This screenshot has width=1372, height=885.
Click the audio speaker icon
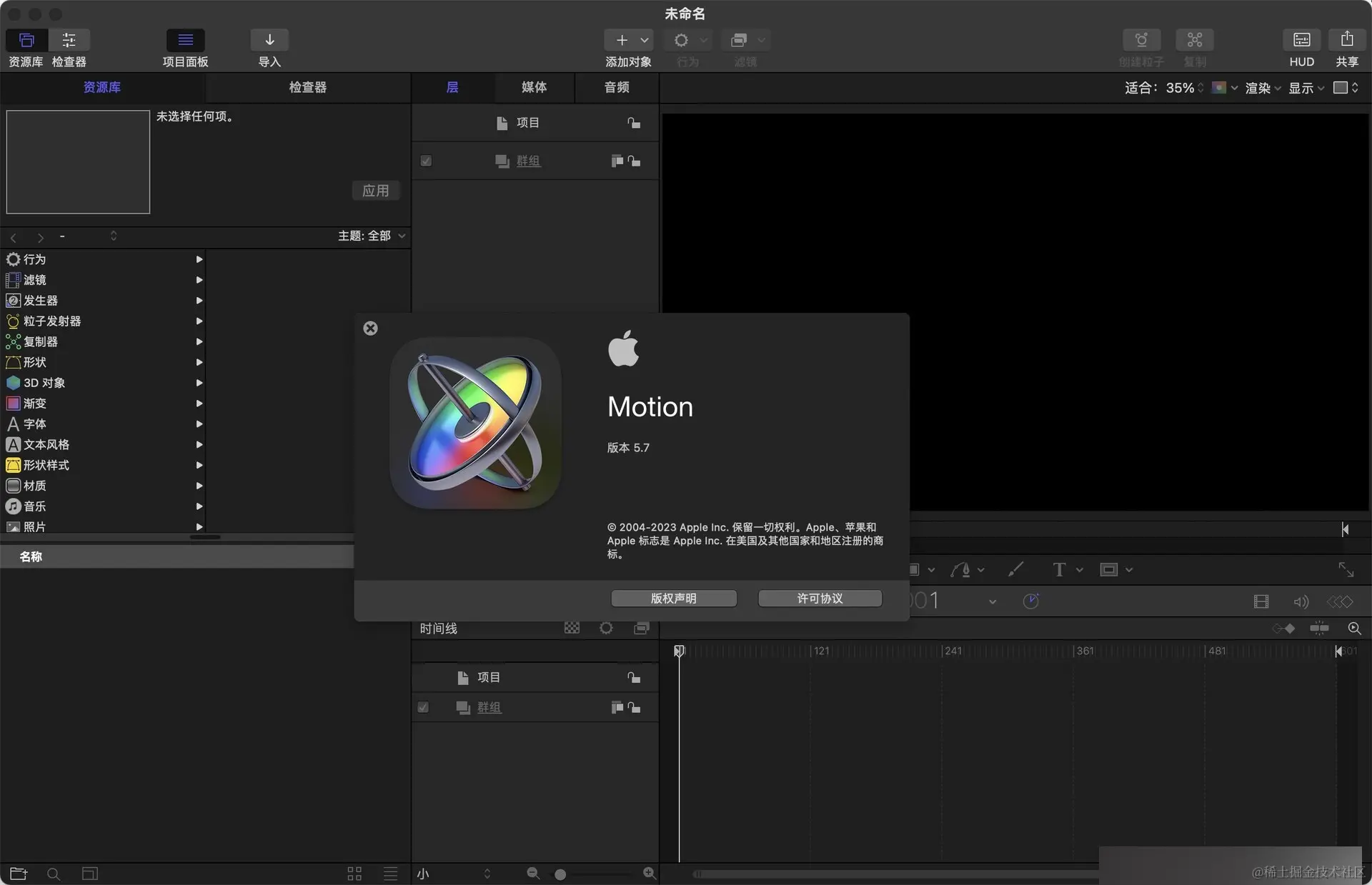click(1301, 601)
